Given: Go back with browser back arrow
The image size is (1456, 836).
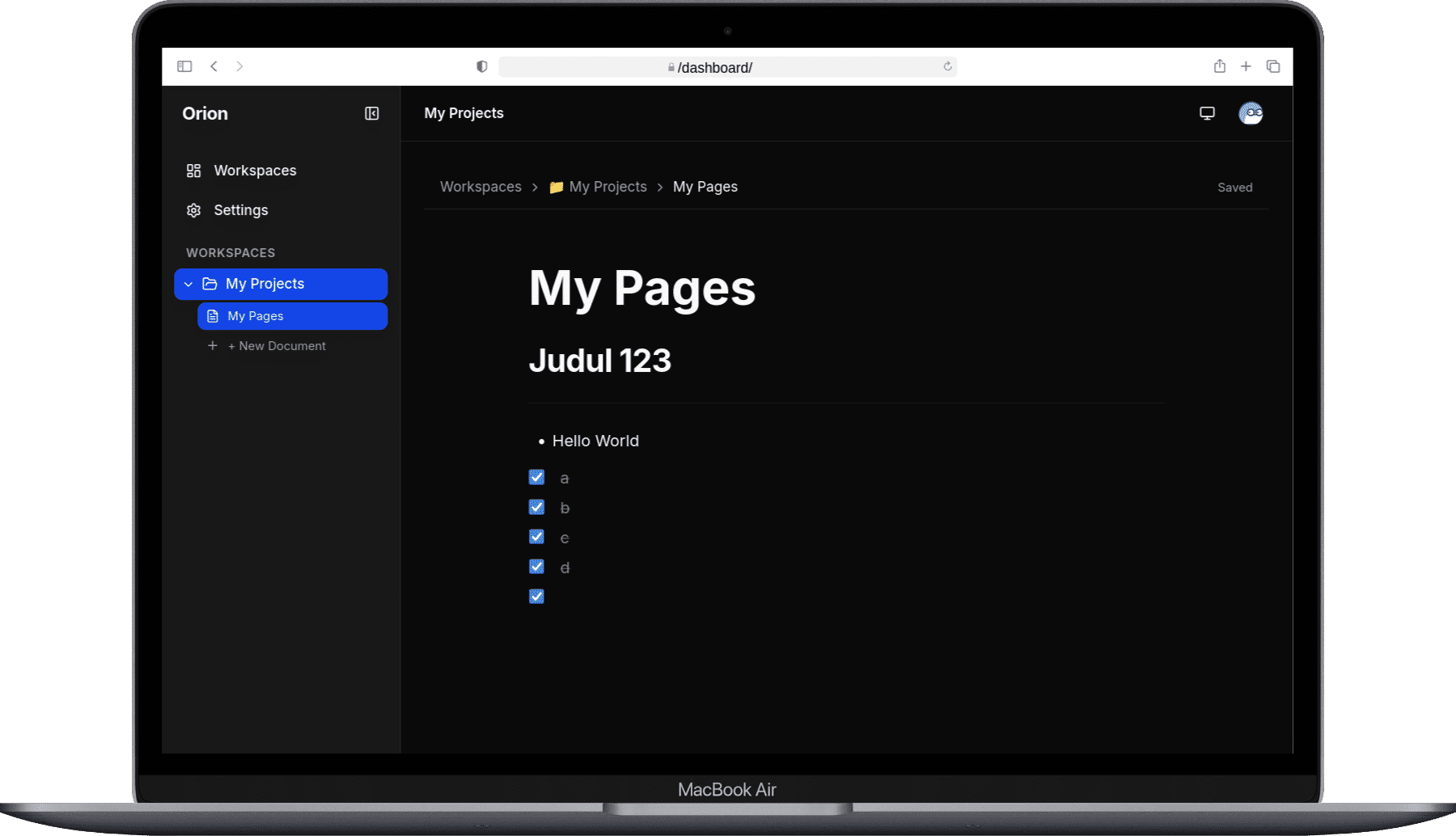Looking at the screenshot, I should coord(214,66).
